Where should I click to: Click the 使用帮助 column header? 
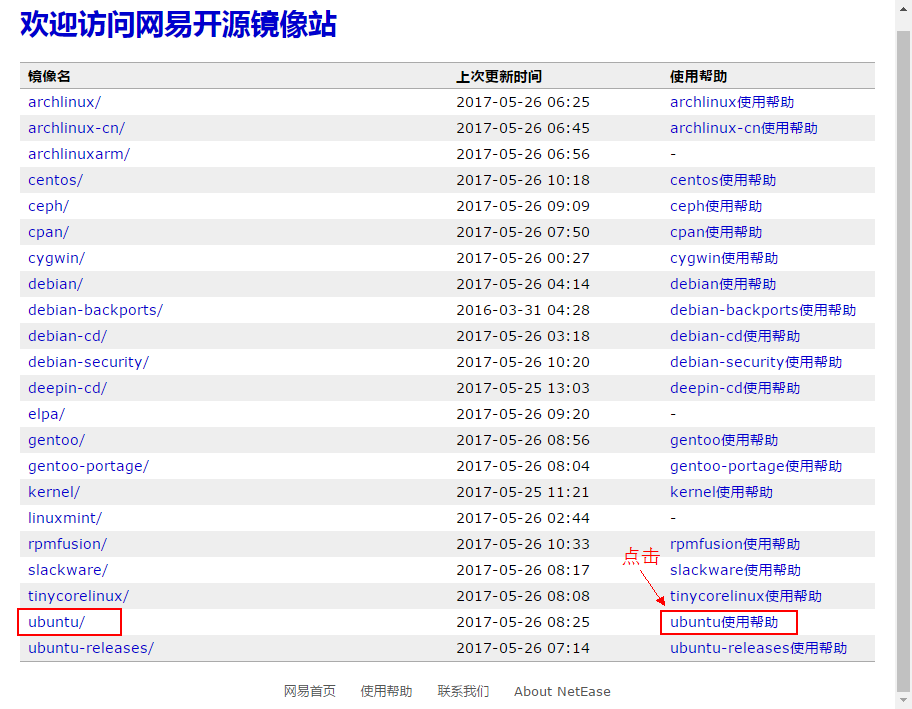[699, 76]
